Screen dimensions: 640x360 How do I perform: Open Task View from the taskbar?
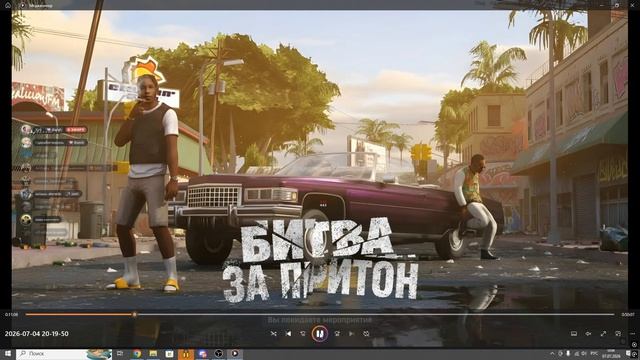[120, 354]
